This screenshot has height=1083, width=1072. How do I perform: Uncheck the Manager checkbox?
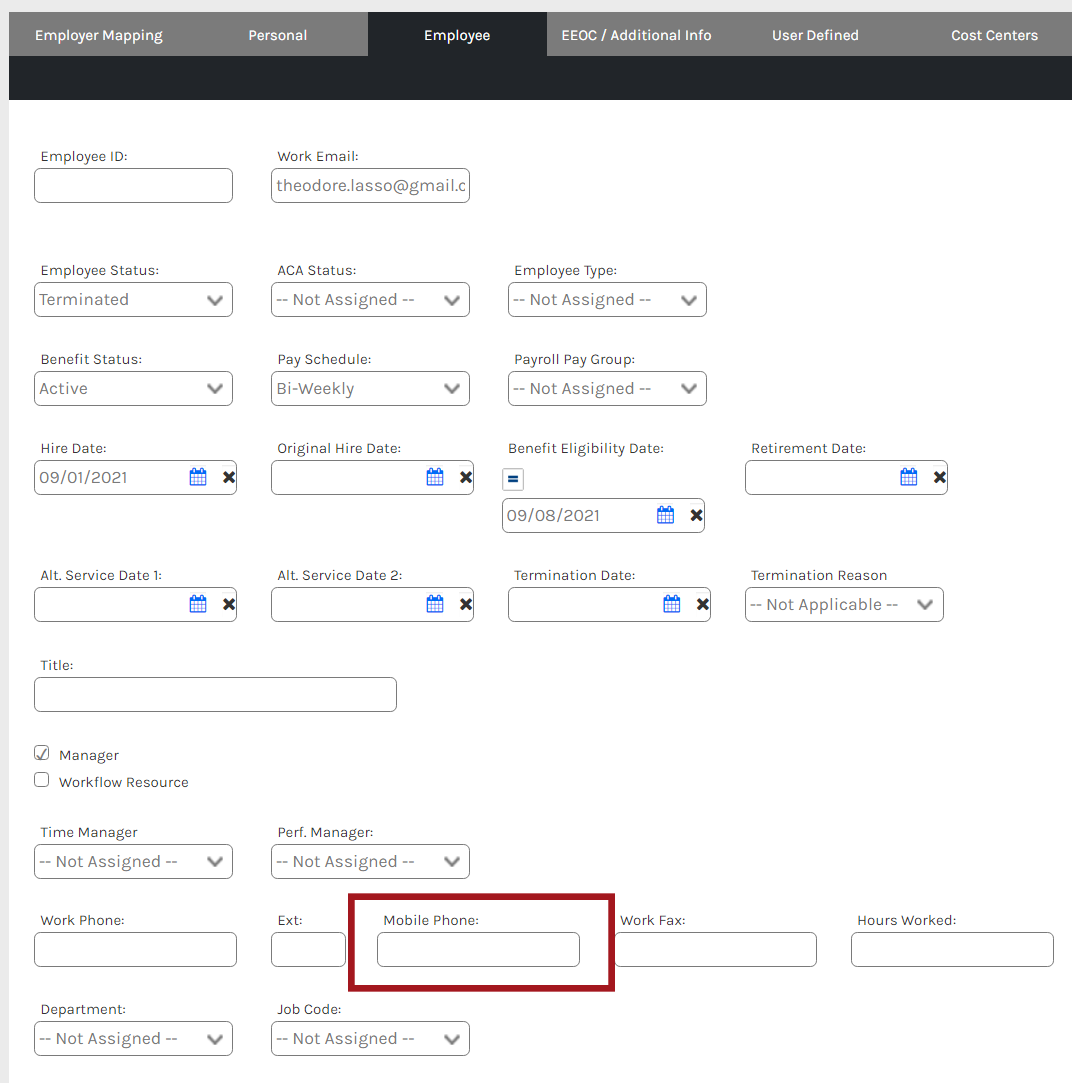[x=41, y=754]
